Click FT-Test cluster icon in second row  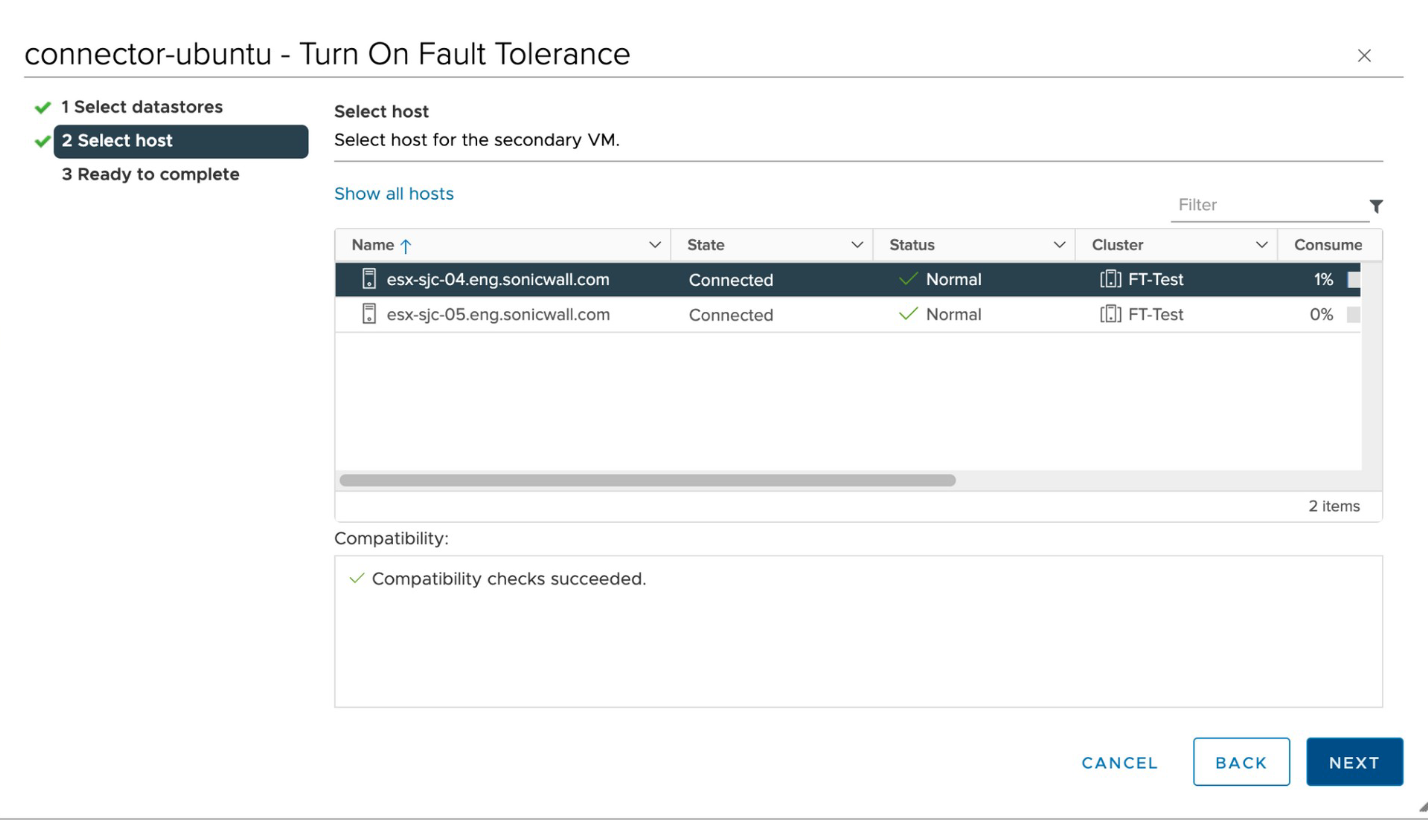coord(1110,314)
